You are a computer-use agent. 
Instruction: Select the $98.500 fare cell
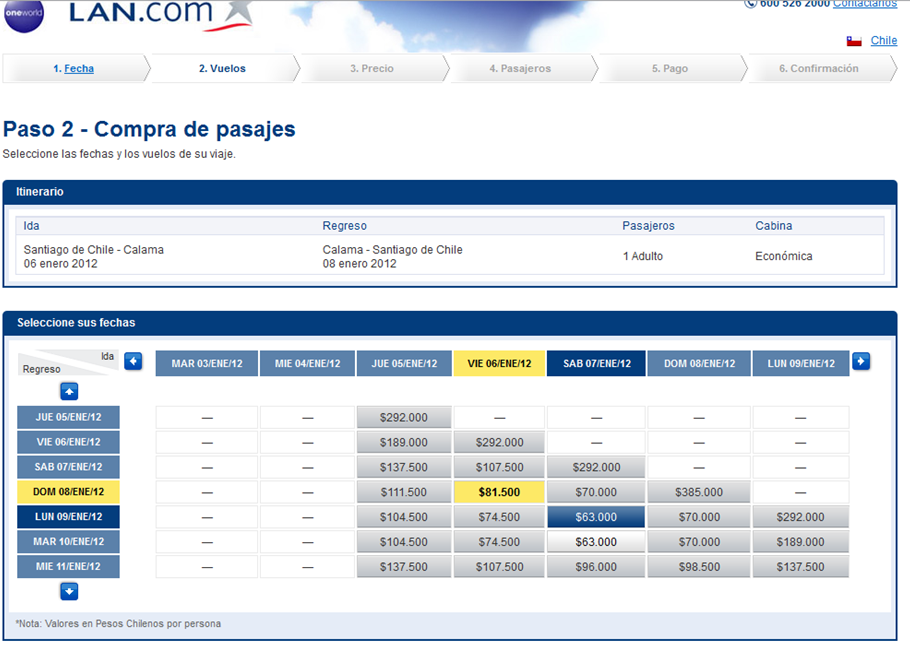698,567
